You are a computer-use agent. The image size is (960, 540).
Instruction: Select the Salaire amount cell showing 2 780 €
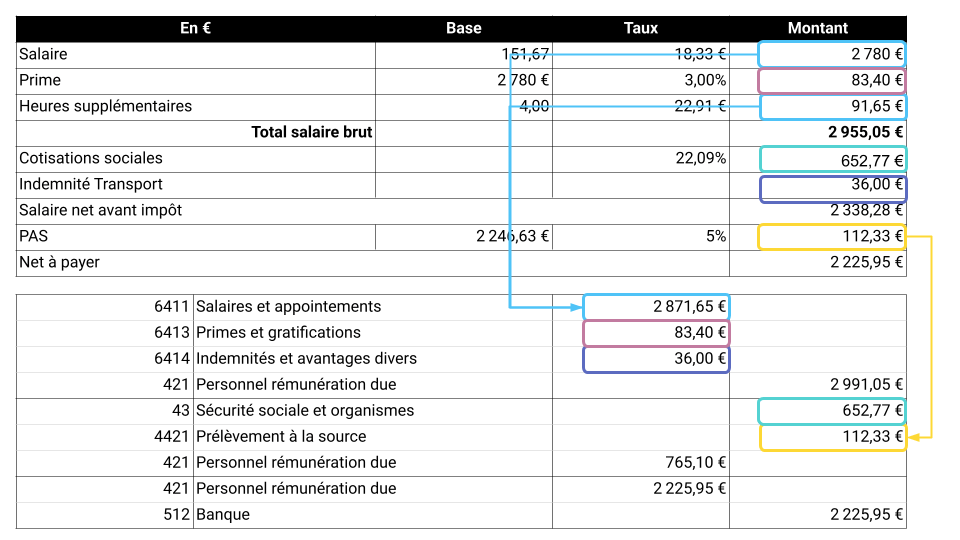point(832,54)
